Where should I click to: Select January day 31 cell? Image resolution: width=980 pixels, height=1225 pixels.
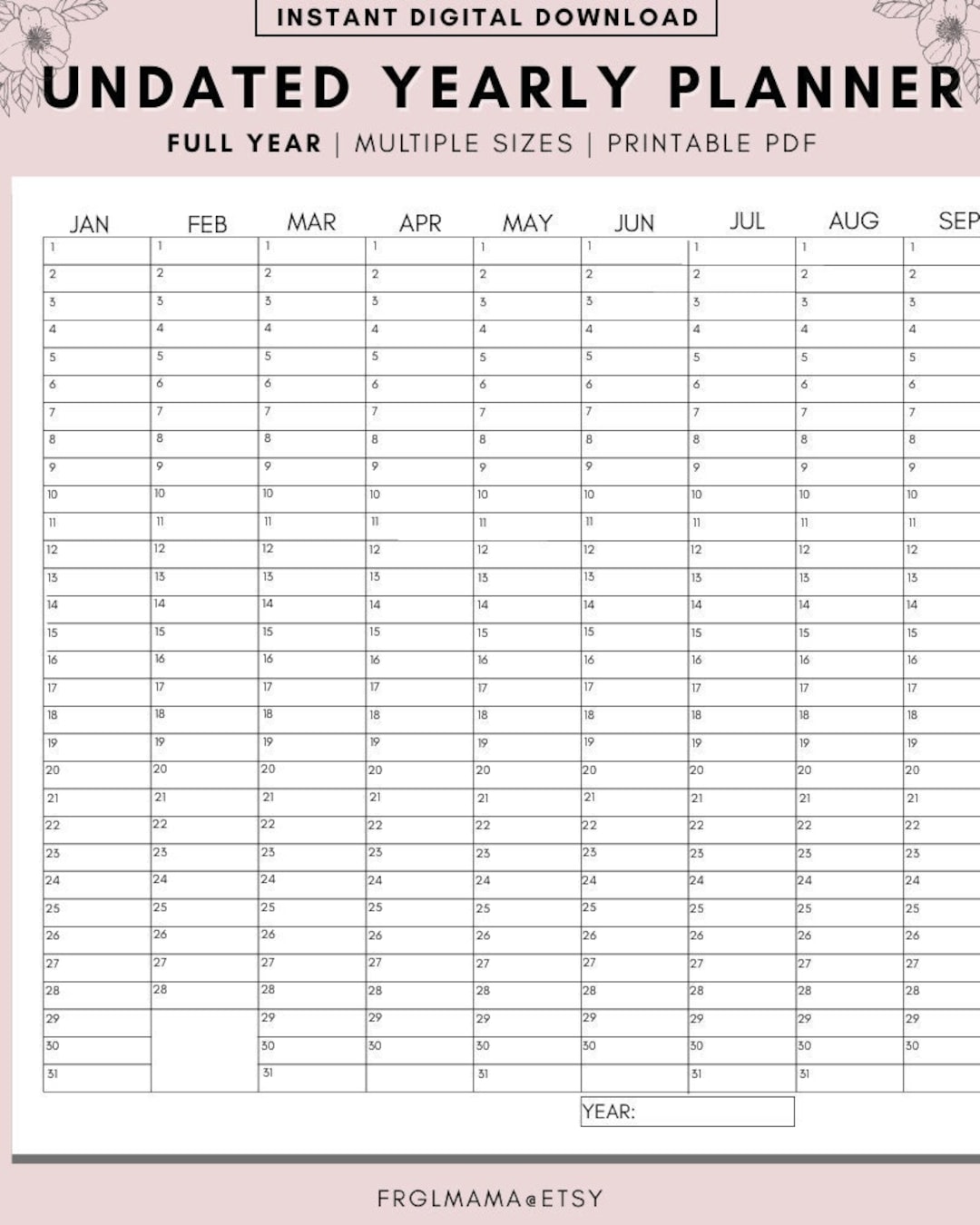pyautogui.click(x=96, y=1078)
